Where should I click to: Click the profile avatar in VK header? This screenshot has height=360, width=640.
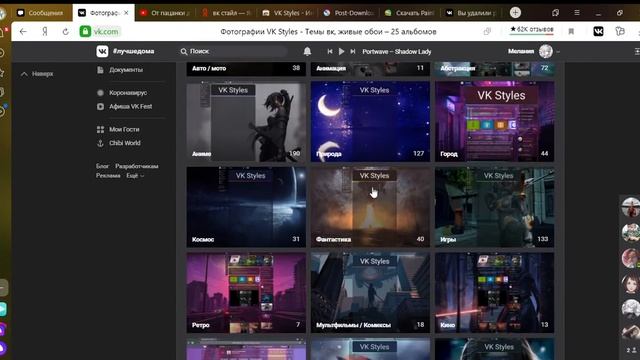coord(546,51)
